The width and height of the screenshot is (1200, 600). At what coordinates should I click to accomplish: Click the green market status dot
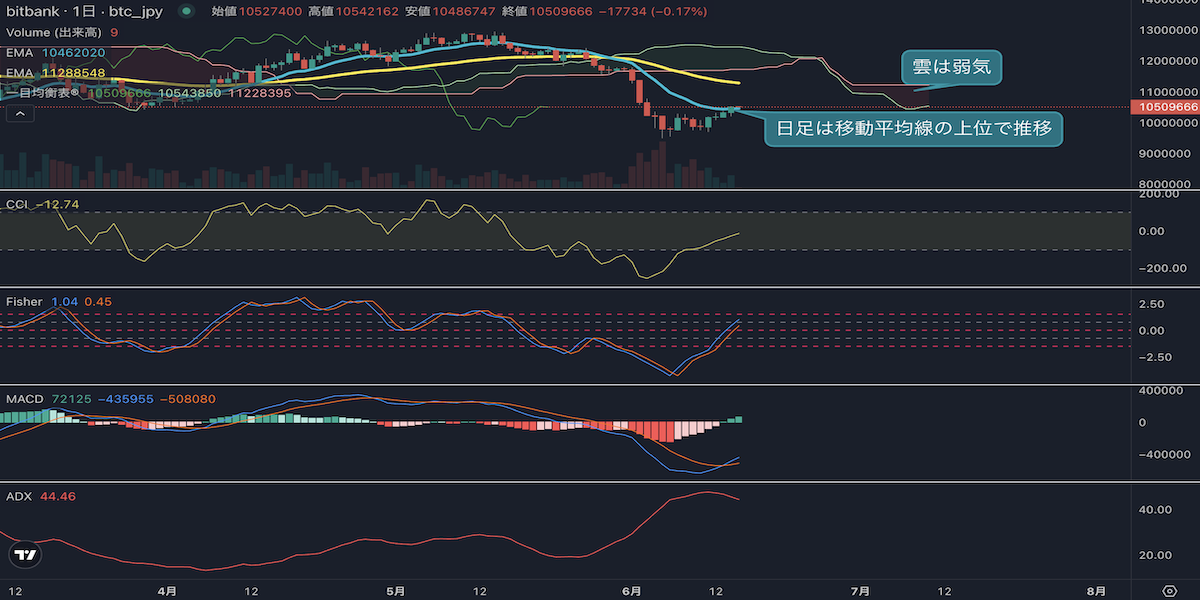(x=185, y=11)
